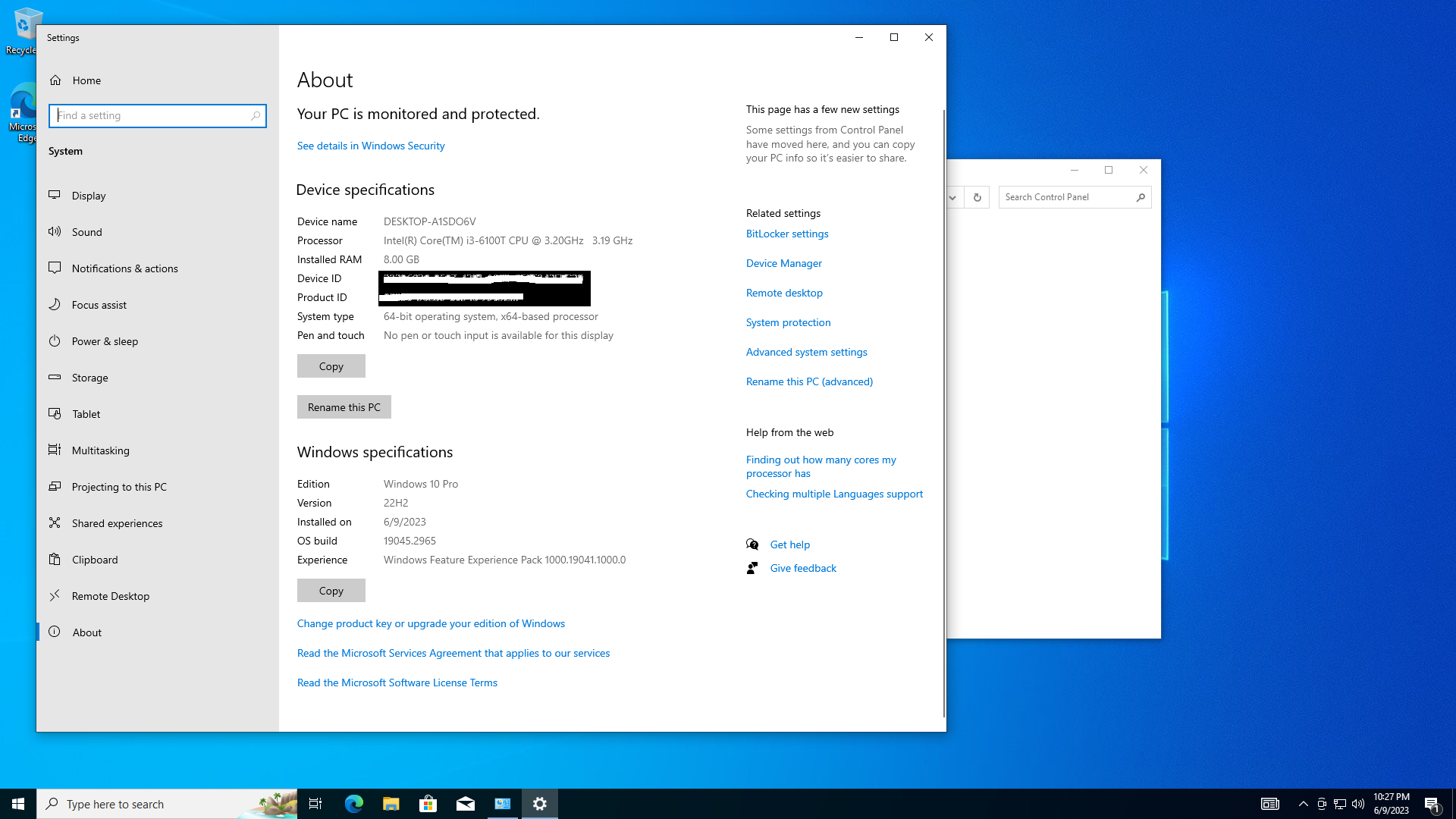The width and height of the screenshot is (1456, 819).
Task: Open Focus assist moon icon entry
Action: click(55, 305)
